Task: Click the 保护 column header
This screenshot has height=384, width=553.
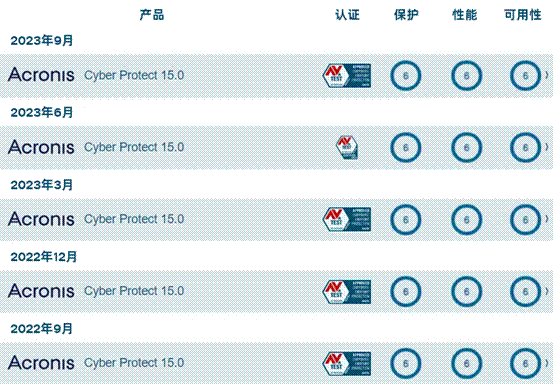Action: pos(406,15)
